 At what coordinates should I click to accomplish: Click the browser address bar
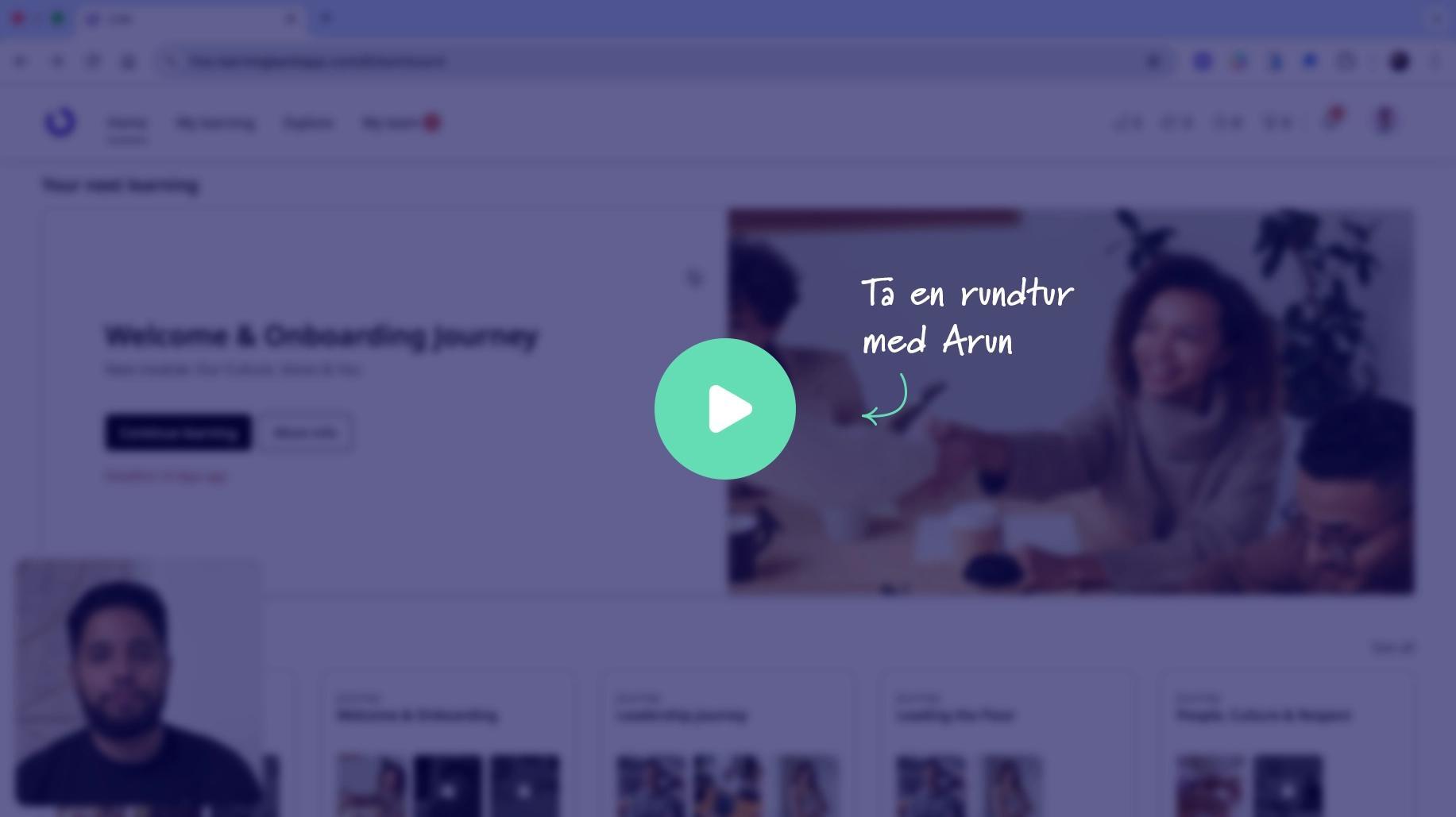coord(663,61)
